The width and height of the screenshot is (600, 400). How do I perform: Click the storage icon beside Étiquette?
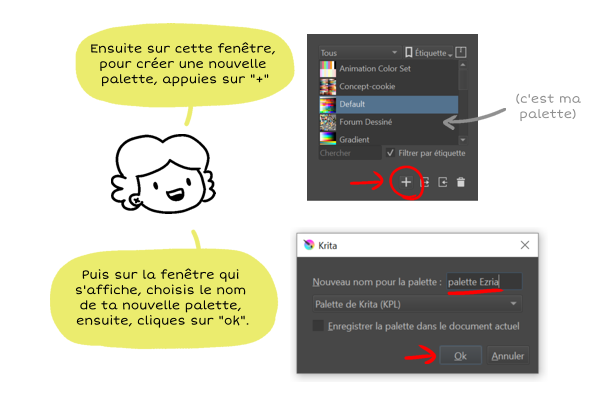[461, 52]
